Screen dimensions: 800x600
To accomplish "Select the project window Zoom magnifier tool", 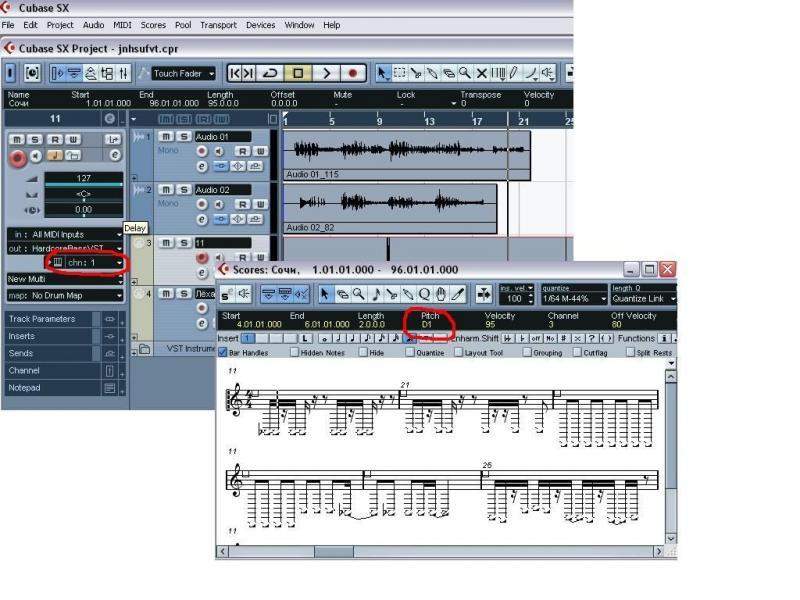I will coord(465,73).
